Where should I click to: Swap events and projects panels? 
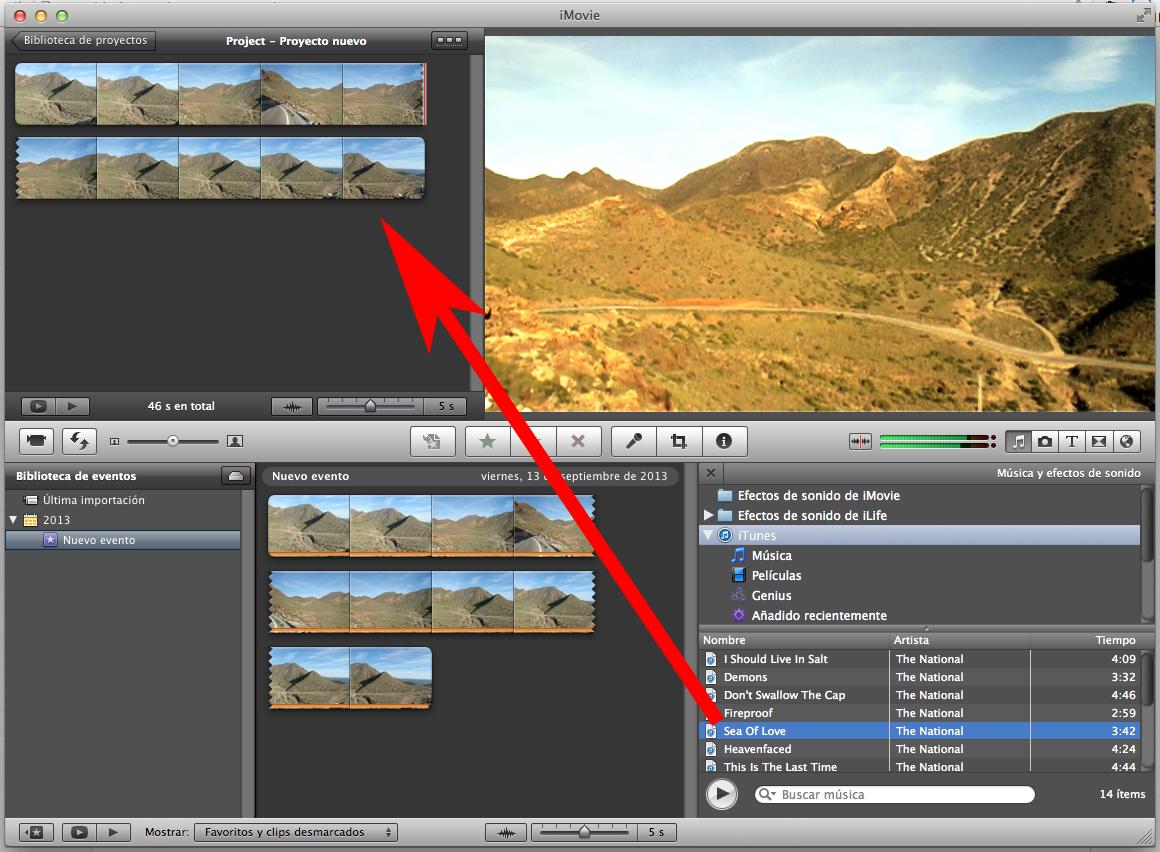pyautogui.click(x=79, y=440)
